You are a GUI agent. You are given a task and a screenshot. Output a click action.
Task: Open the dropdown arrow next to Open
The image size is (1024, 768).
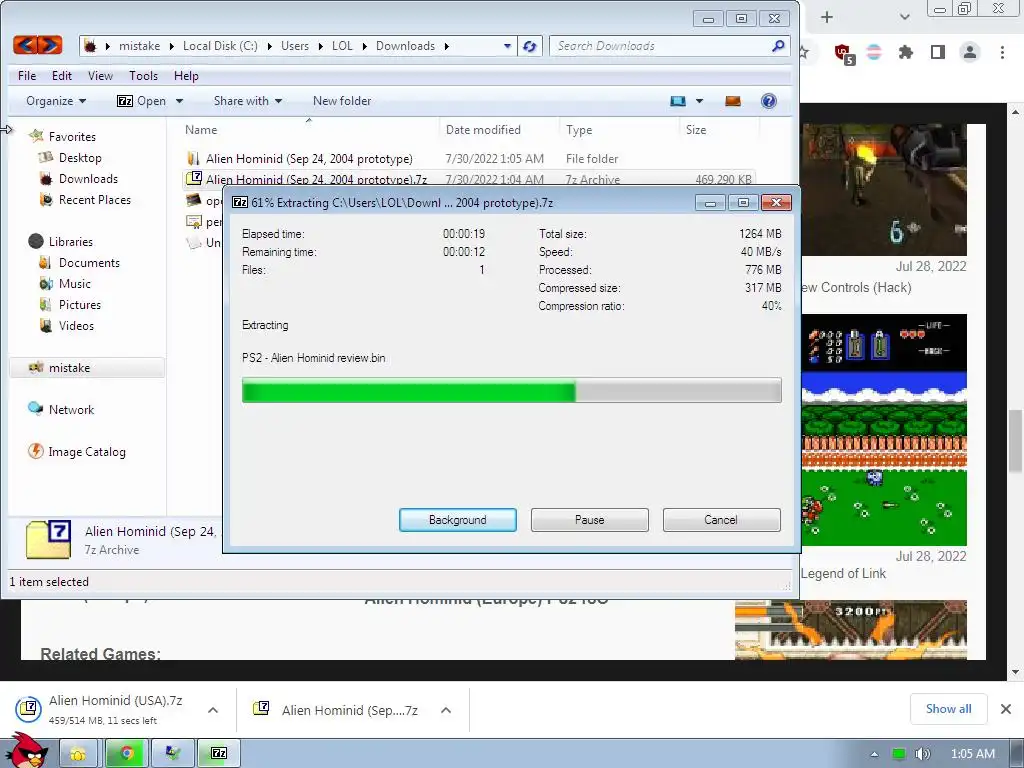(x=179, y=101)
